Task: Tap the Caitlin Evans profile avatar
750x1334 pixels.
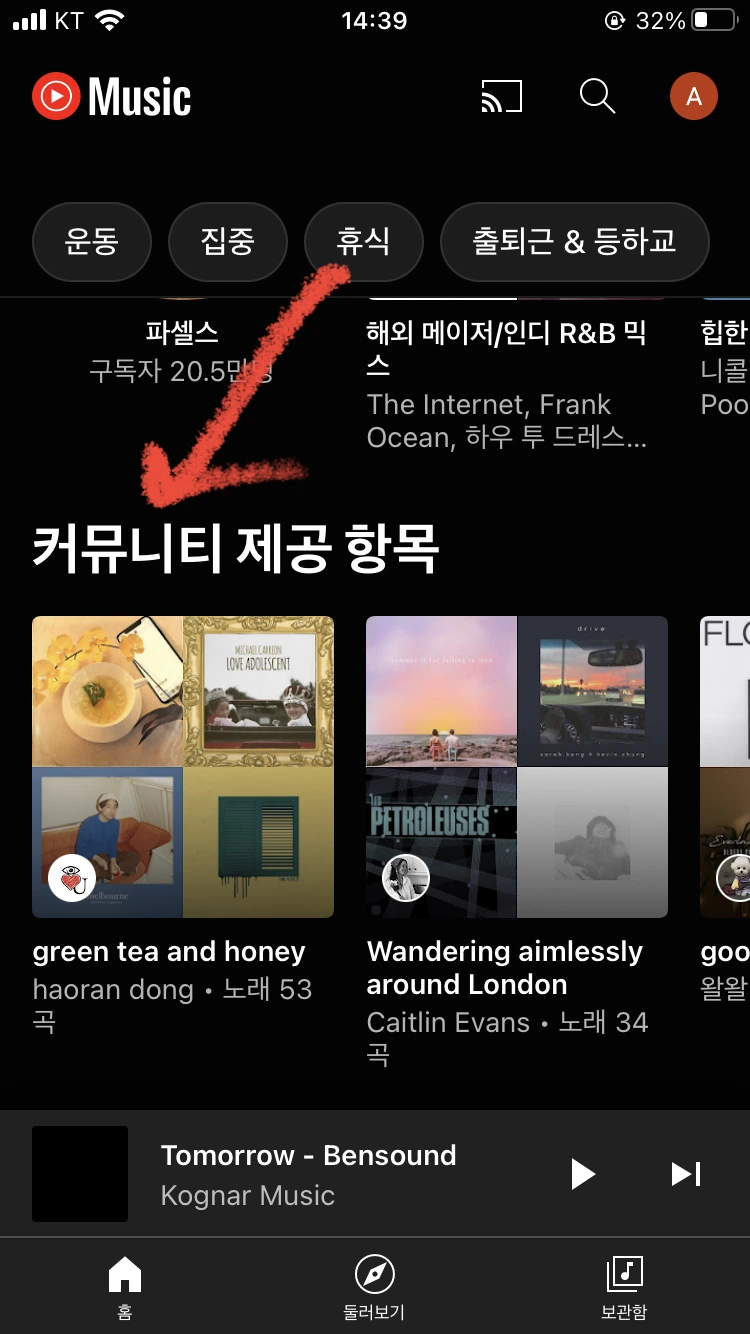Action: coord(406,878)
